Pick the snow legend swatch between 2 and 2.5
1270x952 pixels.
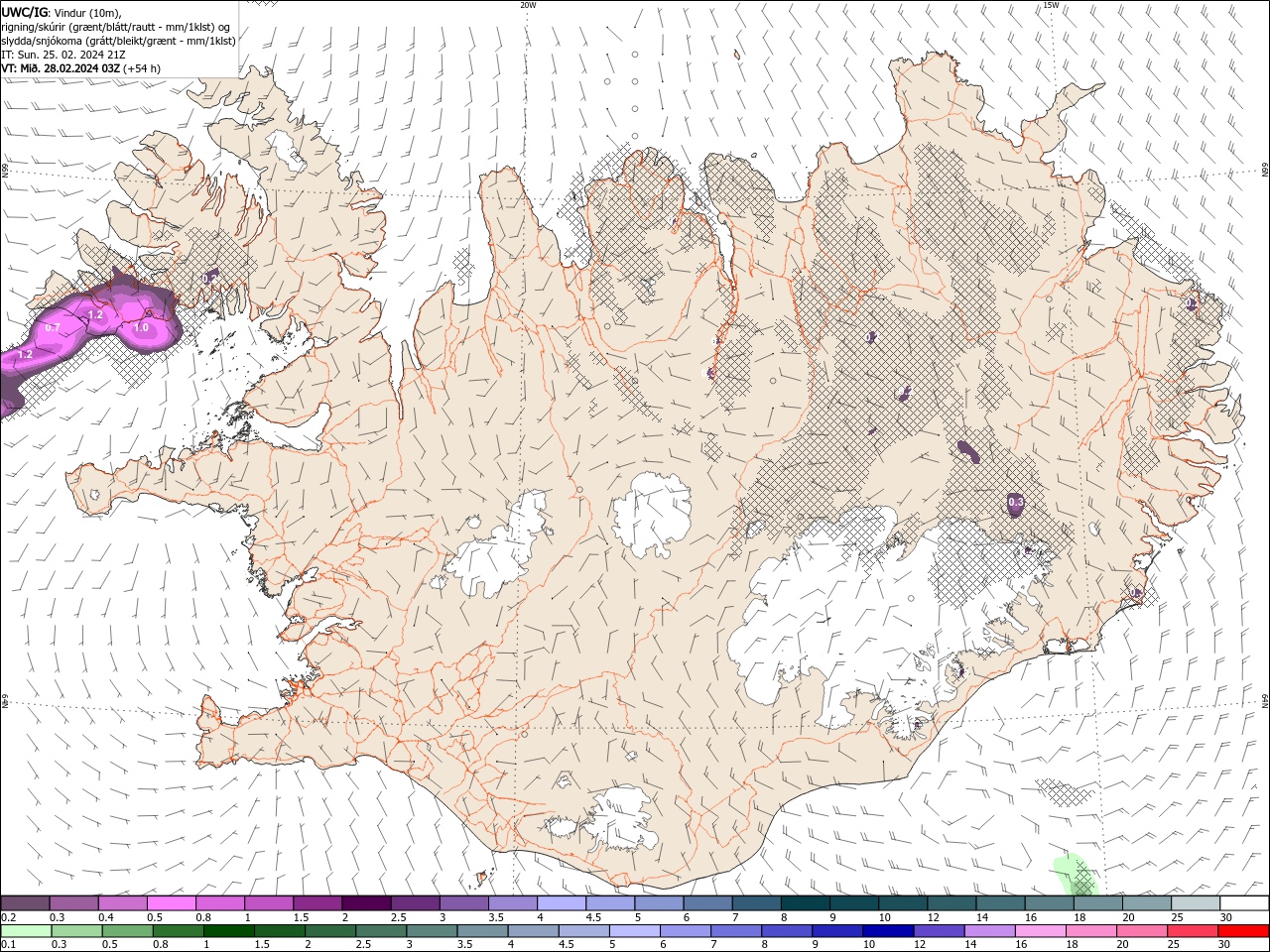[x=366, y=903]
